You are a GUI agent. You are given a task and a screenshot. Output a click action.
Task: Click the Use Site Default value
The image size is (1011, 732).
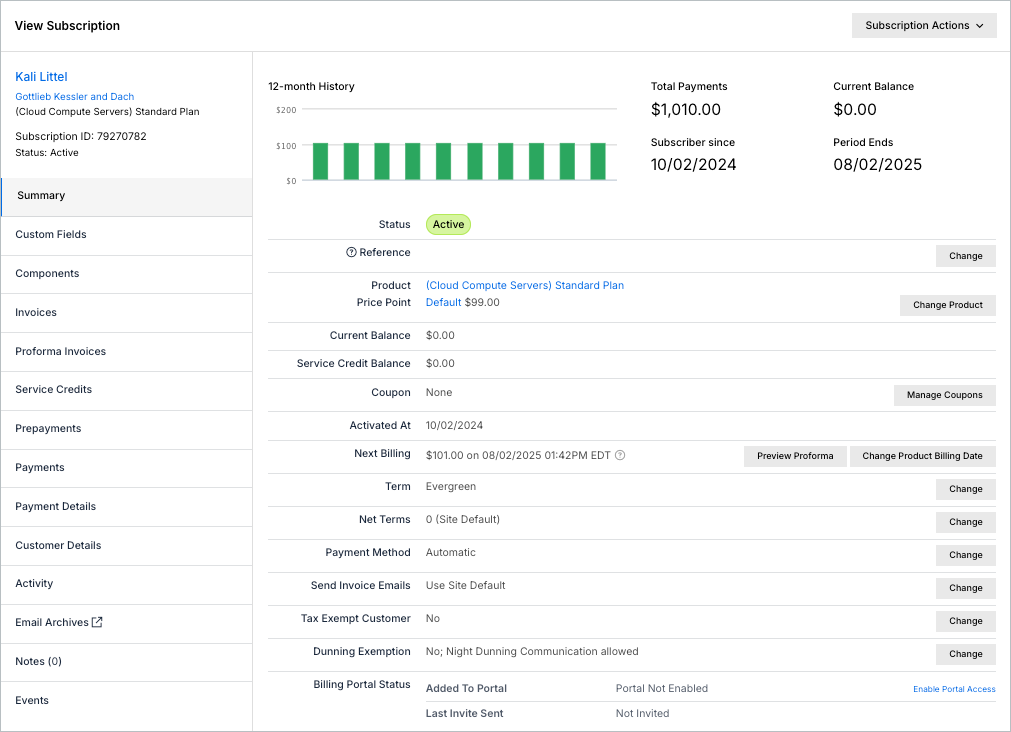coord(466,585)
